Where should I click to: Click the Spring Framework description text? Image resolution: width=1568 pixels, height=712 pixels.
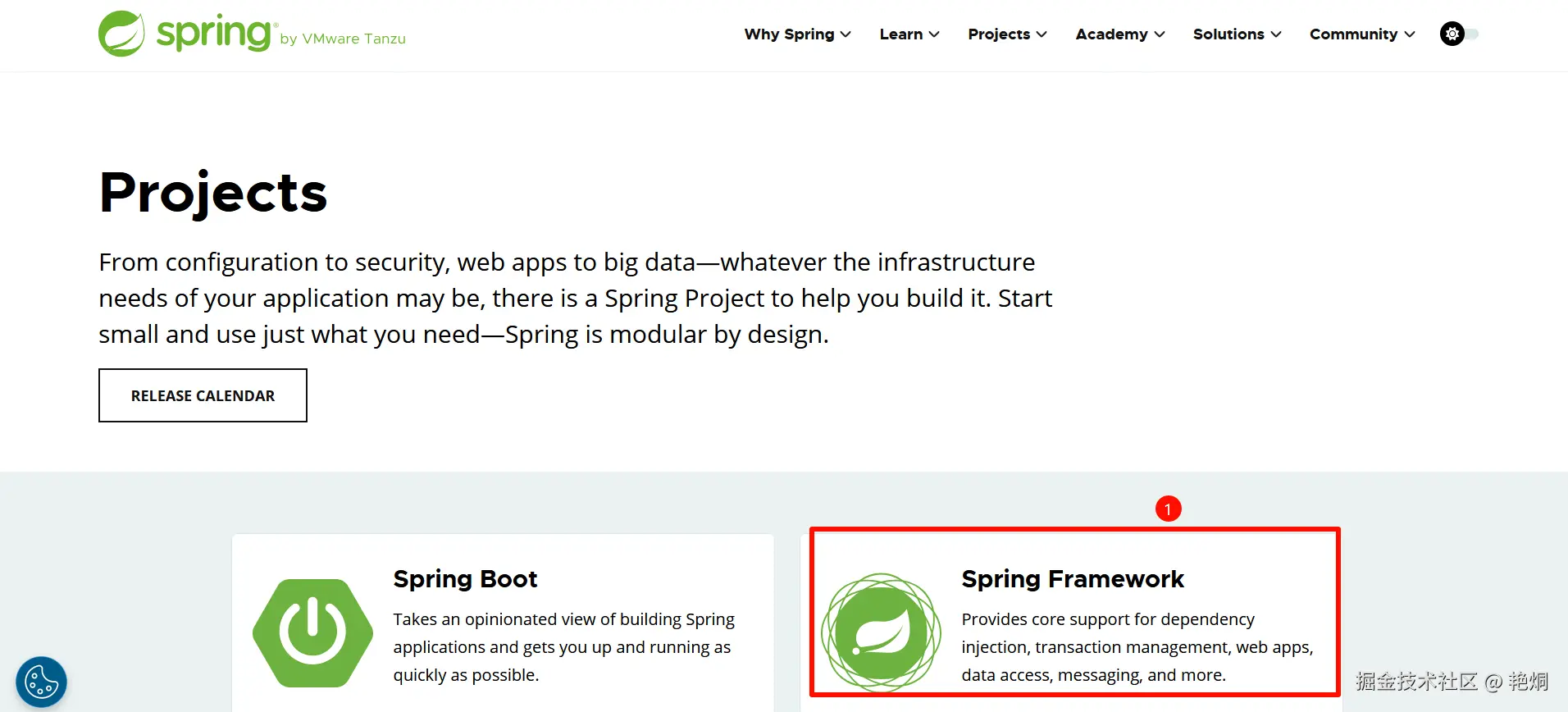coord(1137,647)
